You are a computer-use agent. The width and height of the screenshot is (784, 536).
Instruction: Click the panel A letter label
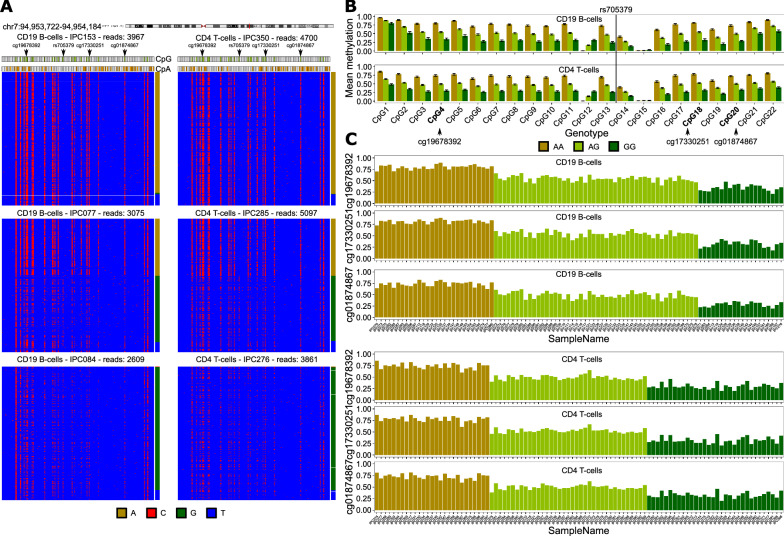click(8, 8)
